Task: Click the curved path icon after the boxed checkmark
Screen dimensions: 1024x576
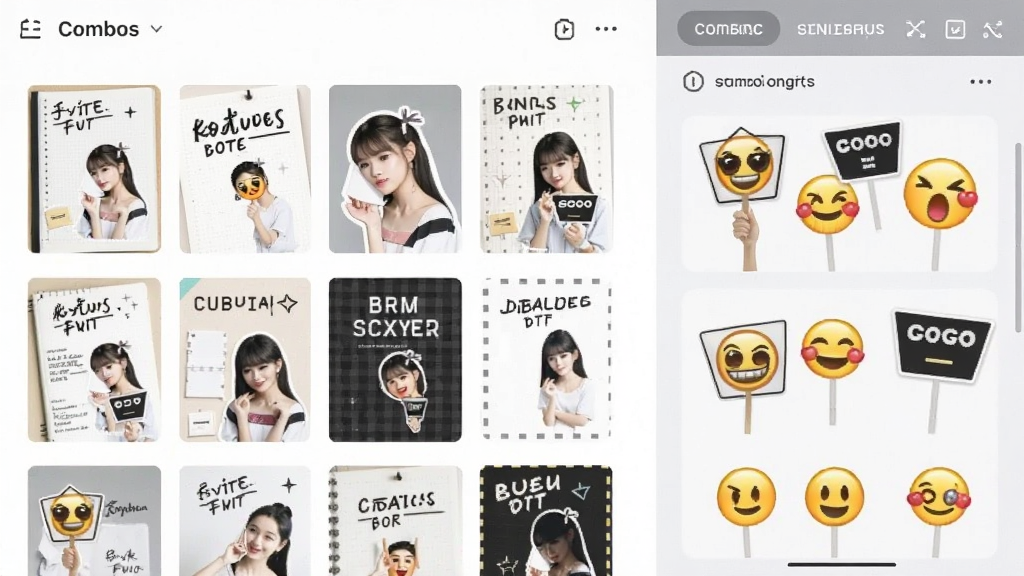Action: tap(992, 29)
